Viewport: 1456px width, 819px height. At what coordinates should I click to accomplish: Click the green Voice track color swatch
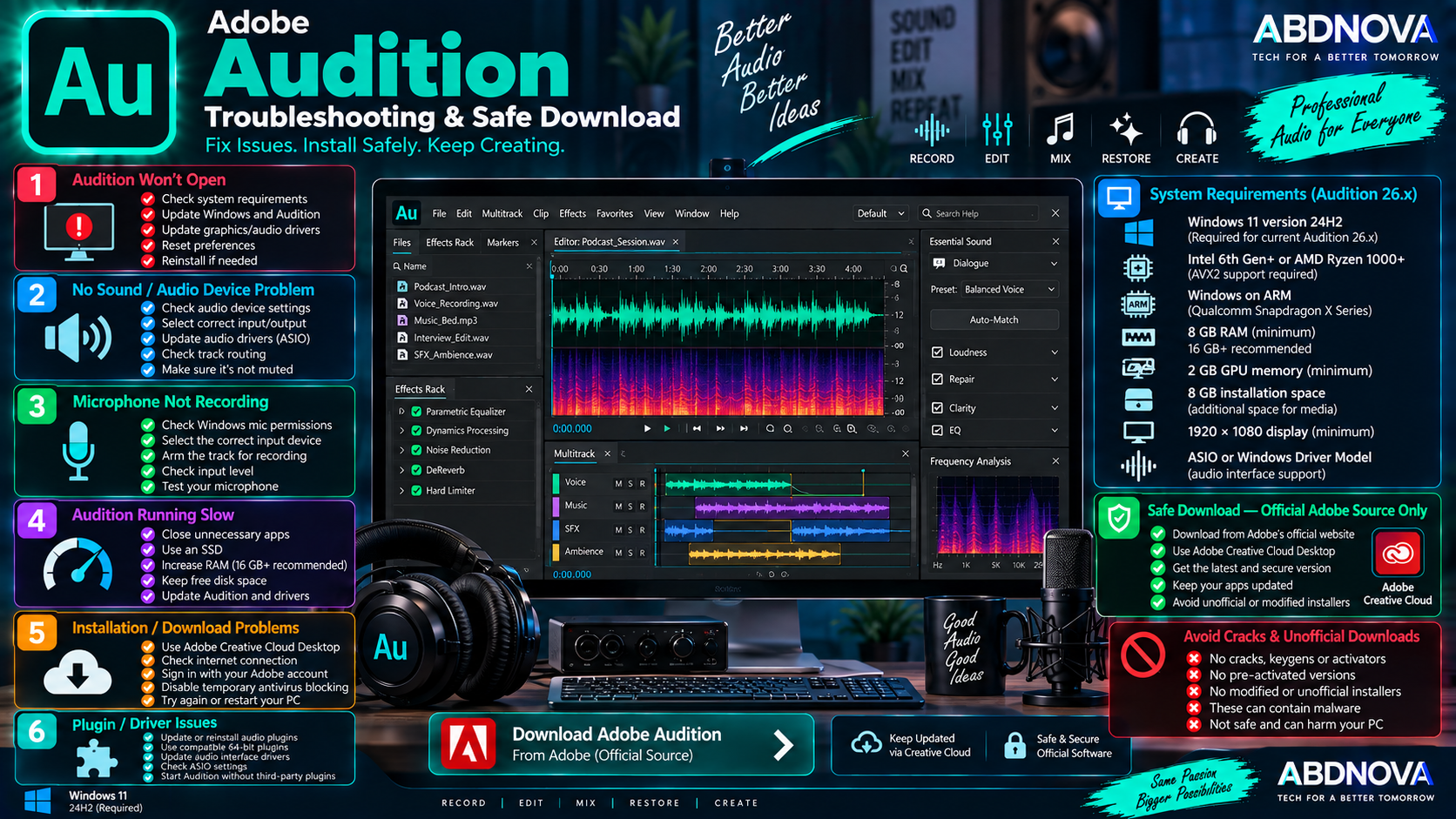[556, 483]
